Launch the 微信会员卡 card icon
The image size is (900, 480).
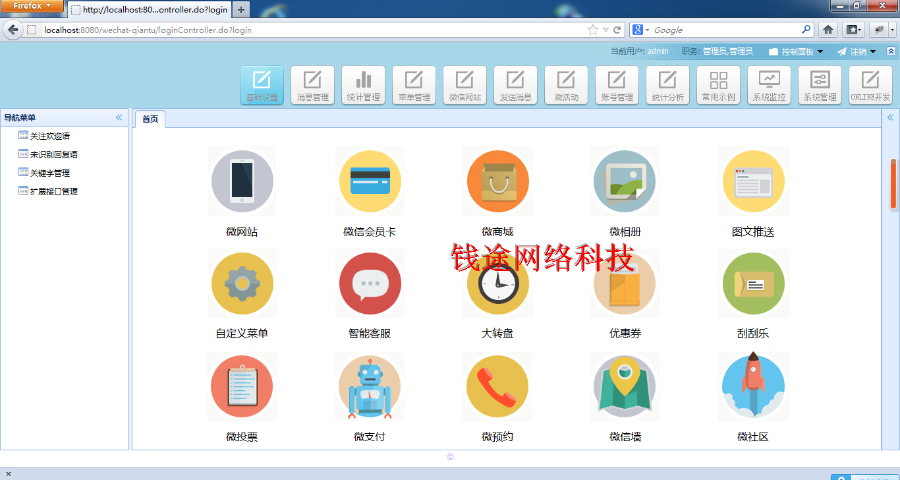tap(370, 181)
